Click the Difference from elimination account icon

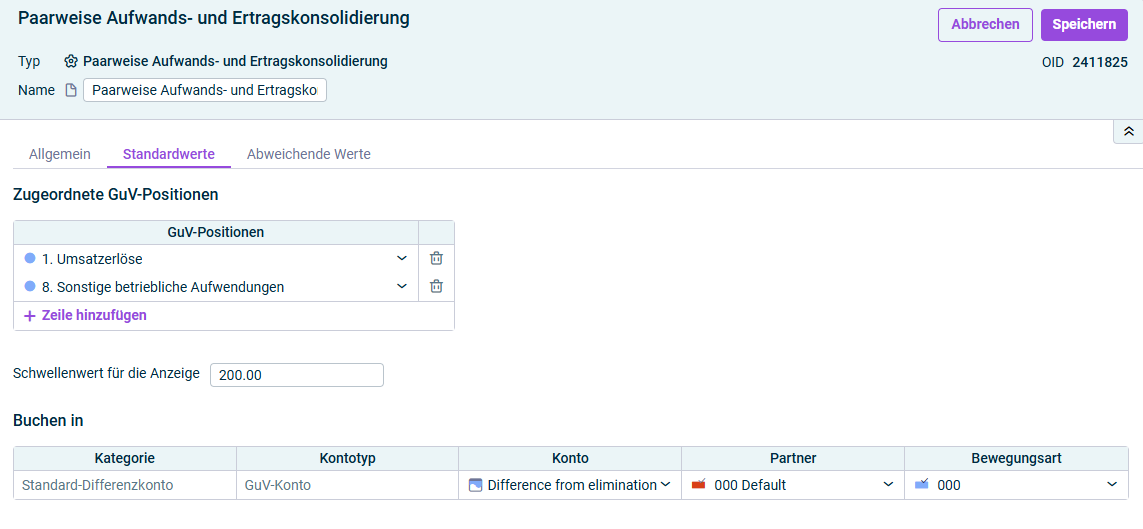(x=476, y=485)
